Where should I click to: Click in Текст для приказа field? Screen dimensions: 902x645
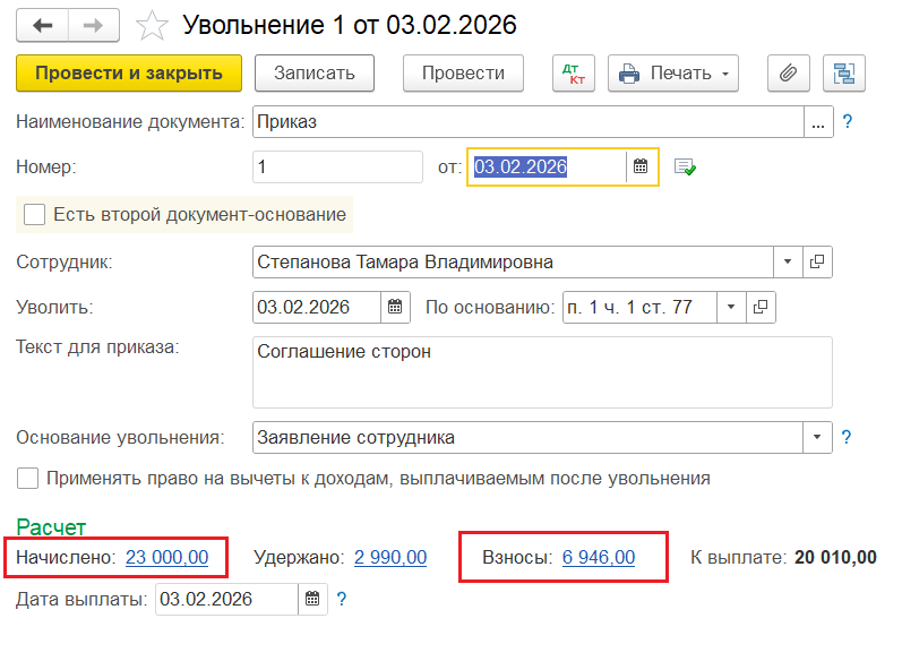541,372
